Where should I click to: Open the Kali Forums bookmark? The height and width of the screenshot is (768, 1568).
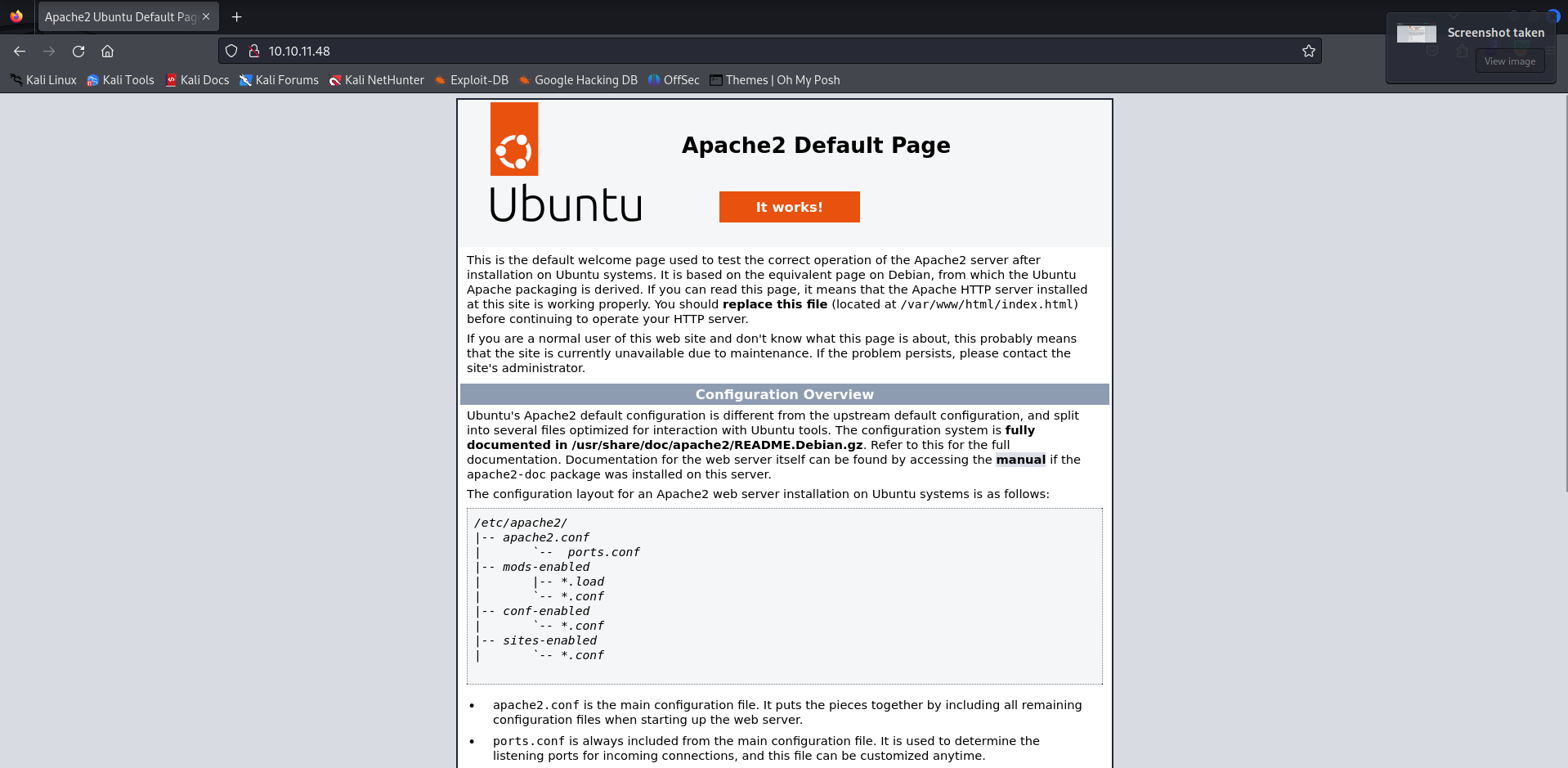(279, 80)
